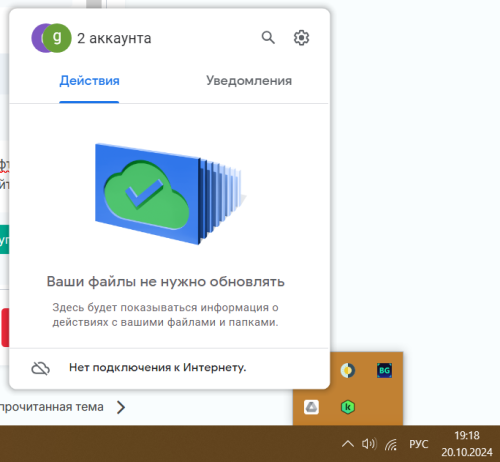500x462 pixels.
Task: Collapse the hidden tray icons chevron
Action: coord(348,444)
